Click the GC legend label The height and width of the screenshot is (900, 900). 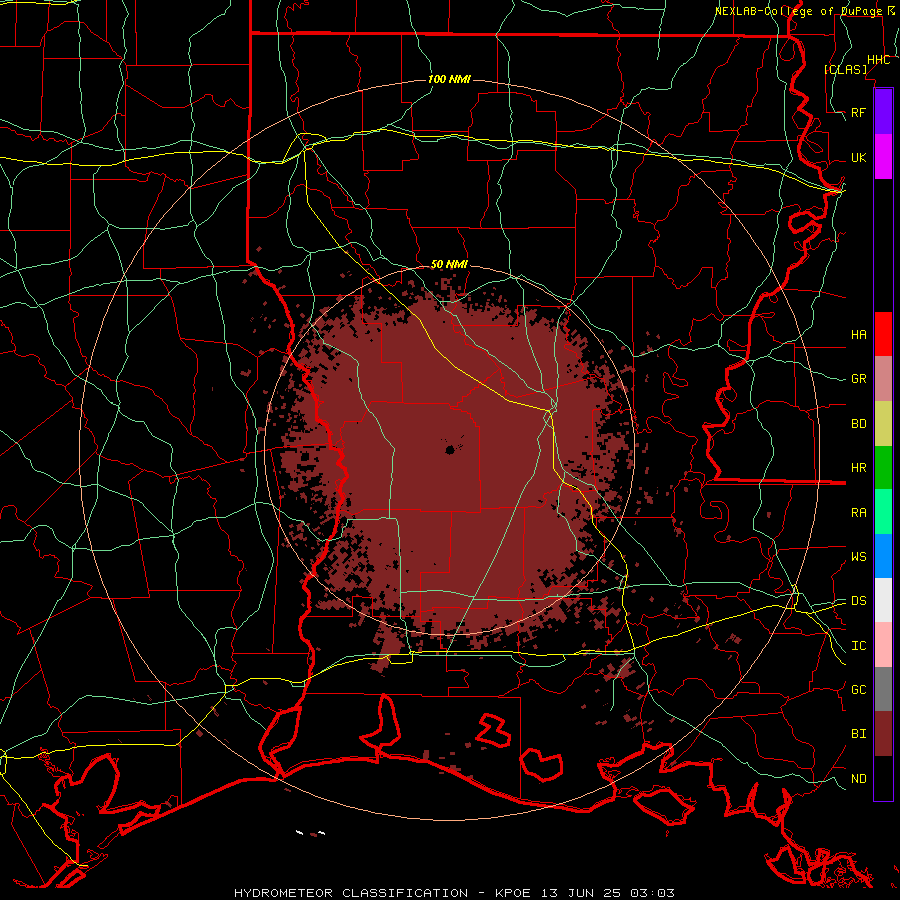tap(859, 690)
